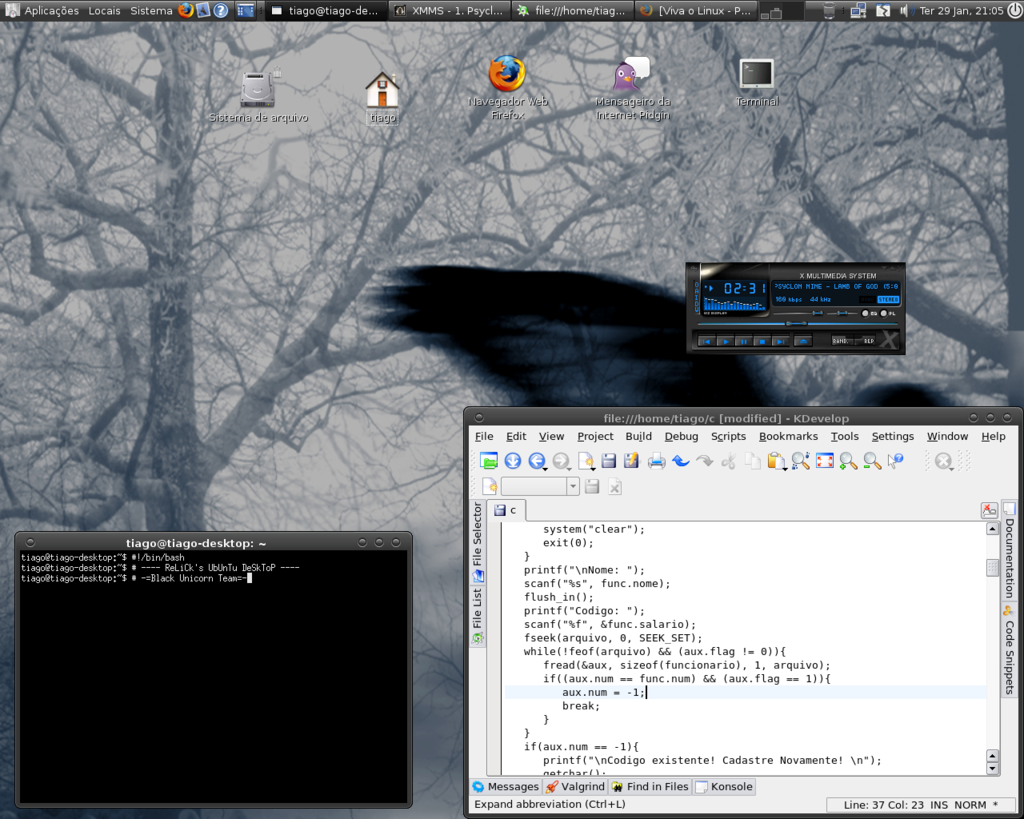Switch to the Valgrind bottom tab
Screen dimensions: 1024x819
[575, 786]
